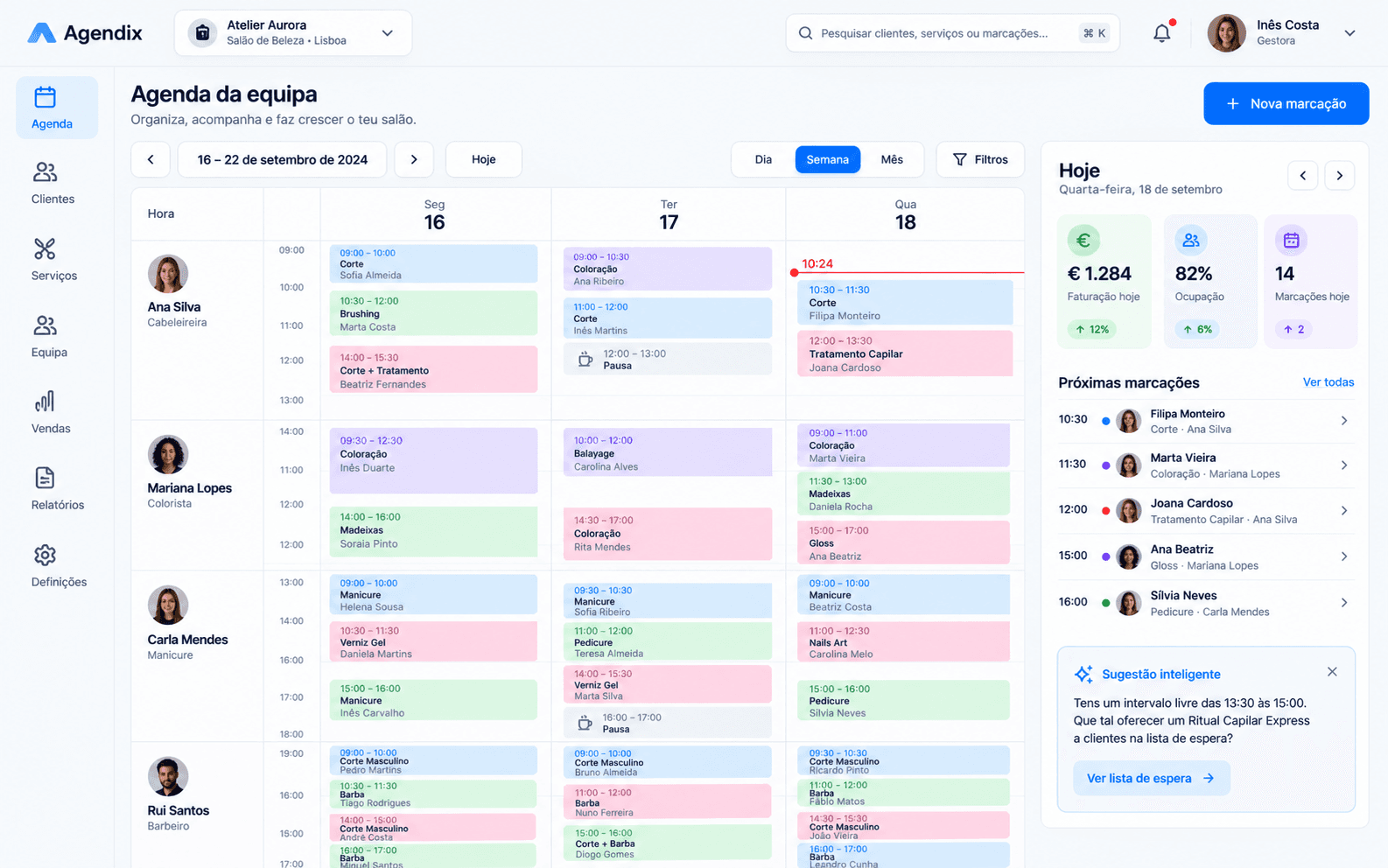Go to the previous week
Screen dimensions: 1388x868
pyautogui.click(x=151, y=159)
